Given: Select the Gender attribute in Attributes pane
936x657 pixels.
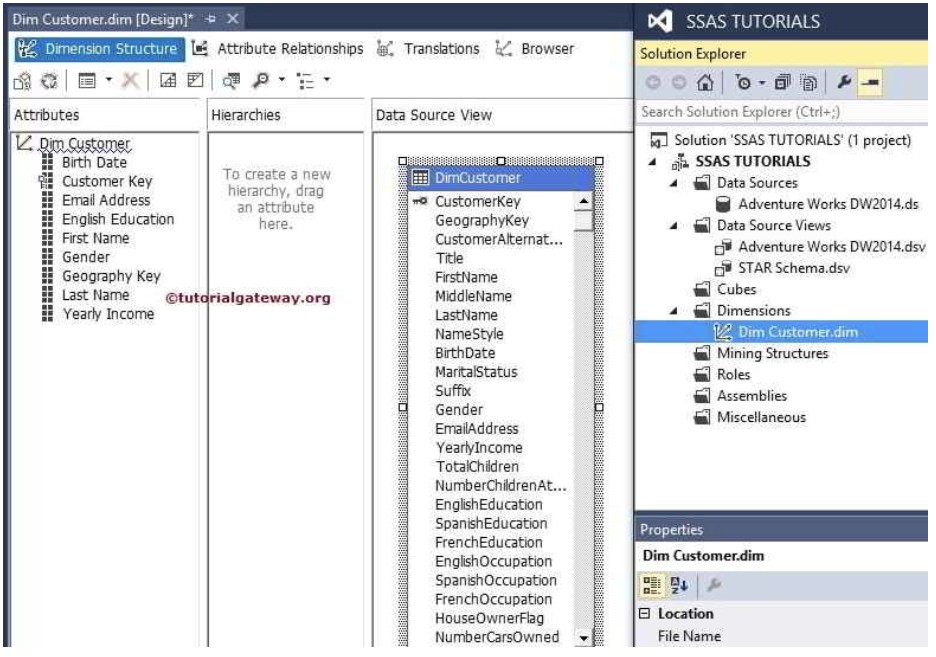Looking at the screenshot, I should [x=86, y=257].
